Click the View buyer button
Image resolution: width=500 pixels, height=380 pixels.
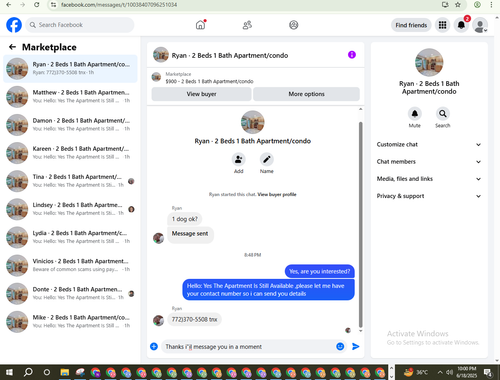[x=201, y=94]
